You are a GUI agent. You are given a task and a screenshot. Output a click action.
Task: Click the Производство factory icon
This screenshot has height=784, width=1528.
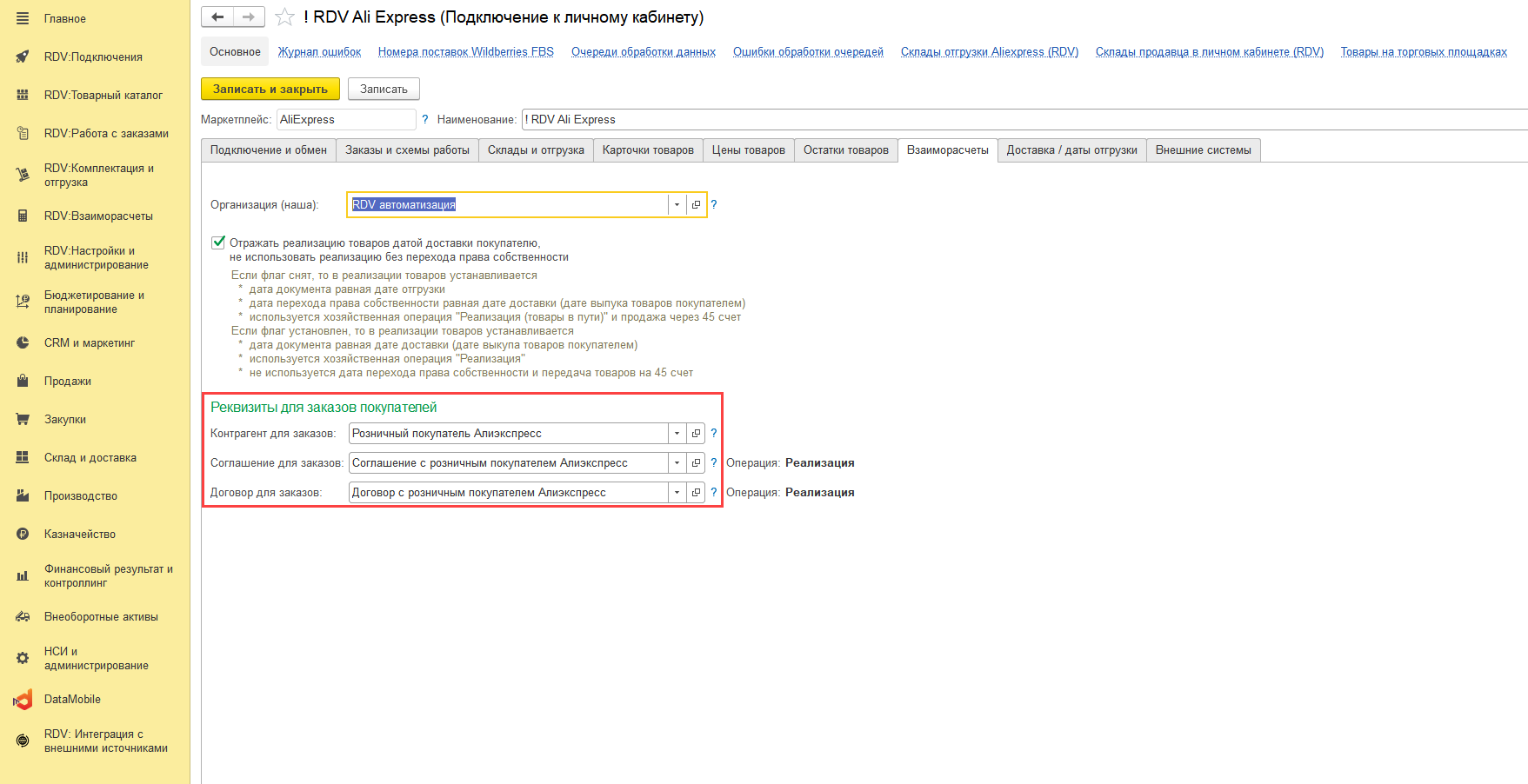[x=23, y=495]
